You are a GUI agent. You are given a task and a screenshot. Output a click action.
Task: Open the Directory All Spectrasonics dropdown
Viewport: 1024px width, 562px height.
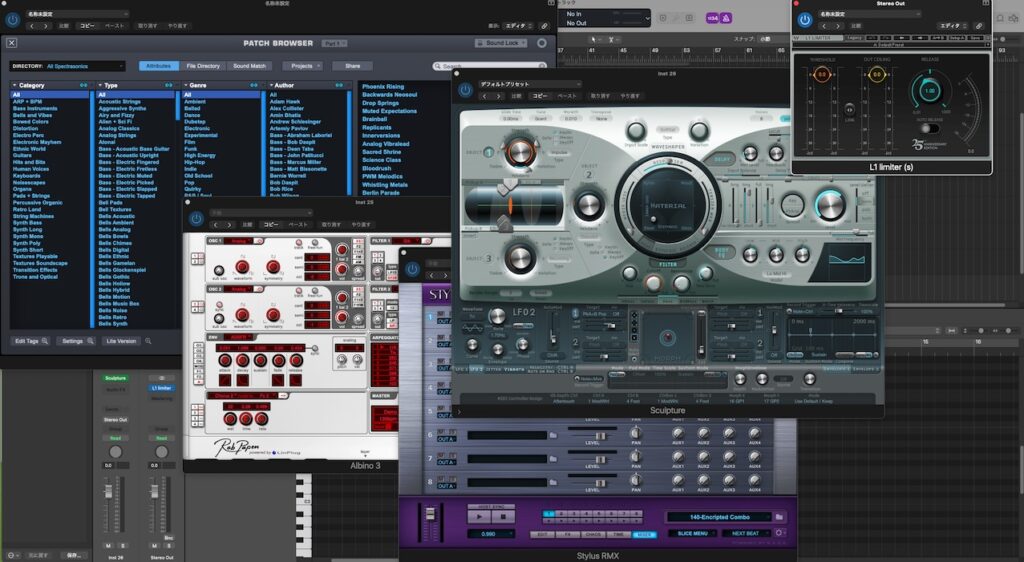tap(84, 66)
